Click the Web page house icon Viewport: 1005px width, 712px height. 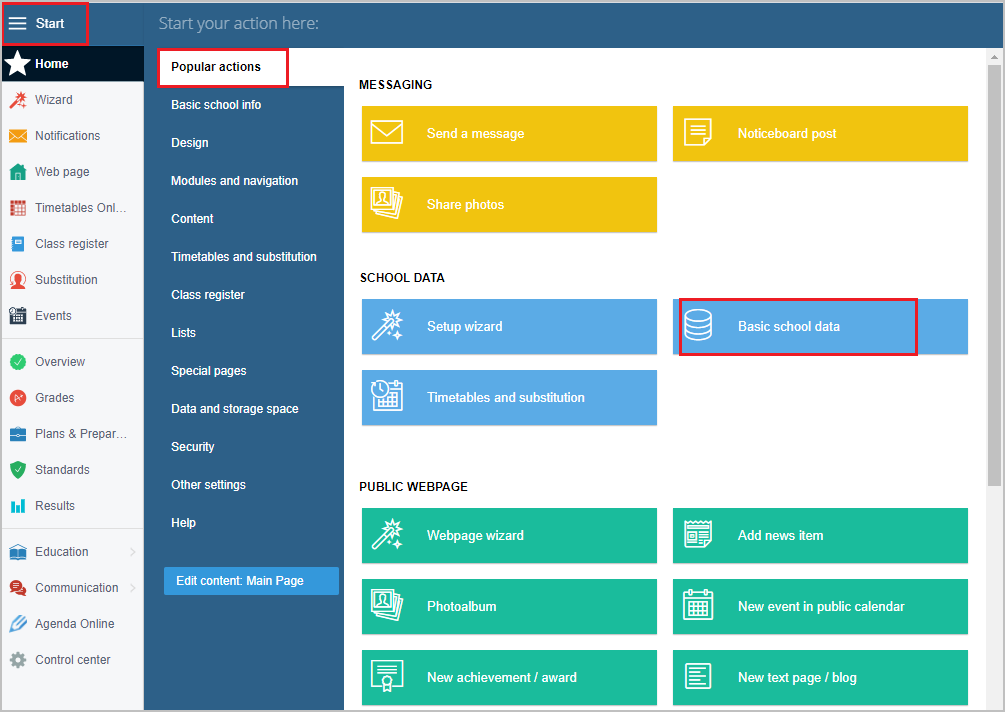tap(18, 172)
